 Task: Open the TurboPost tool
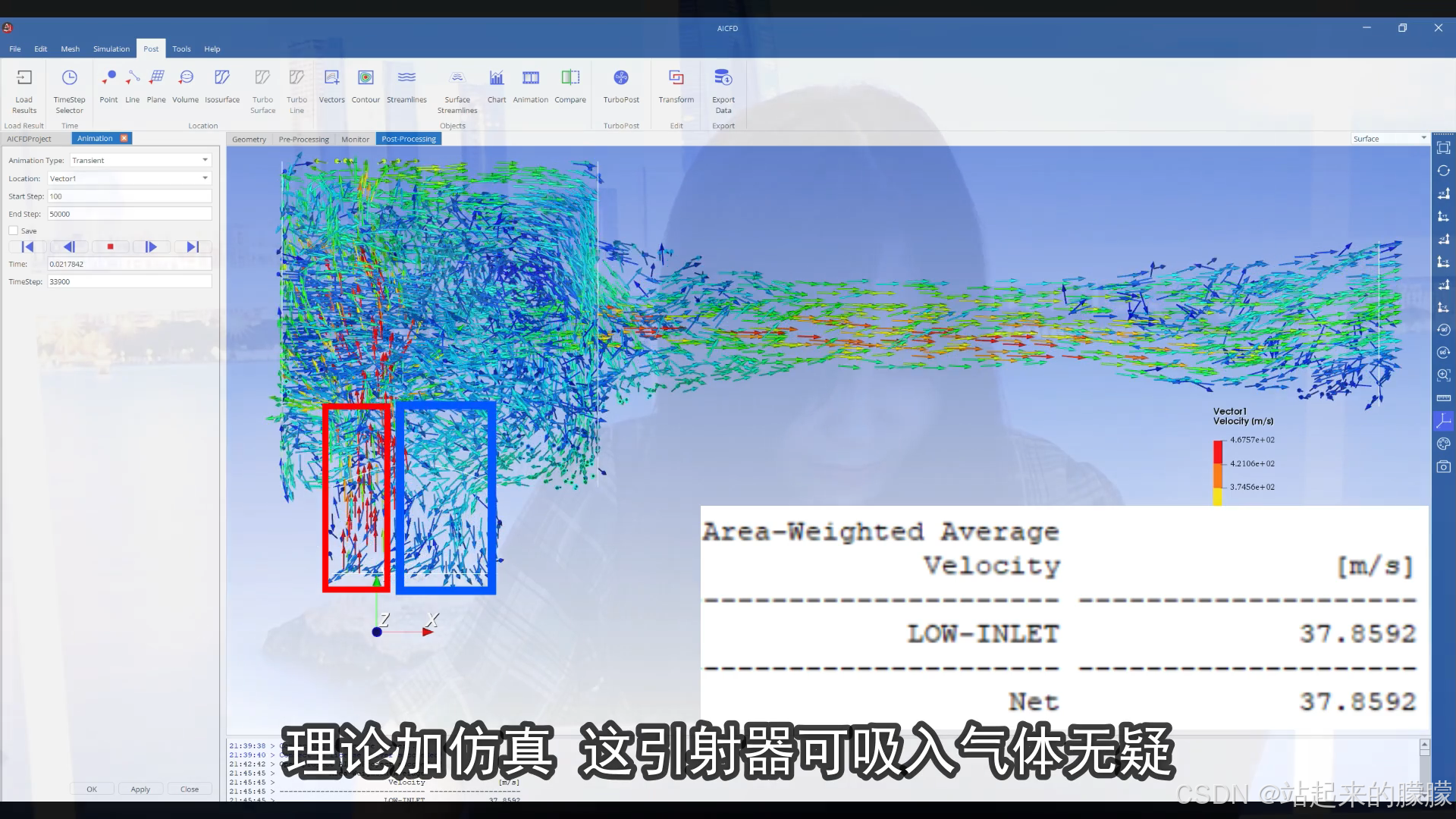(621, 78)
